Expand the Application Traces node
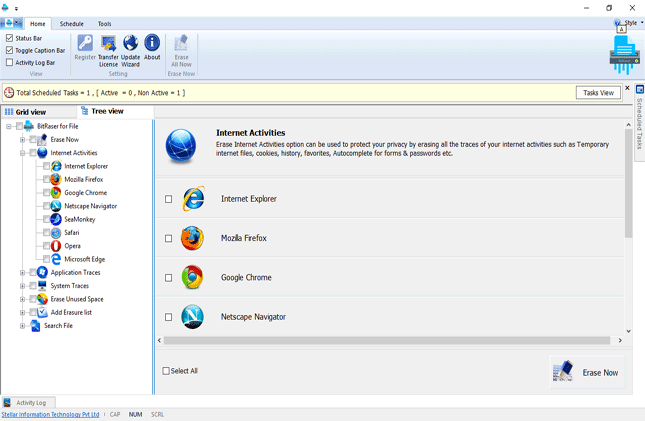Viewport: 645px width, 421px height. [x=22, y=272]
